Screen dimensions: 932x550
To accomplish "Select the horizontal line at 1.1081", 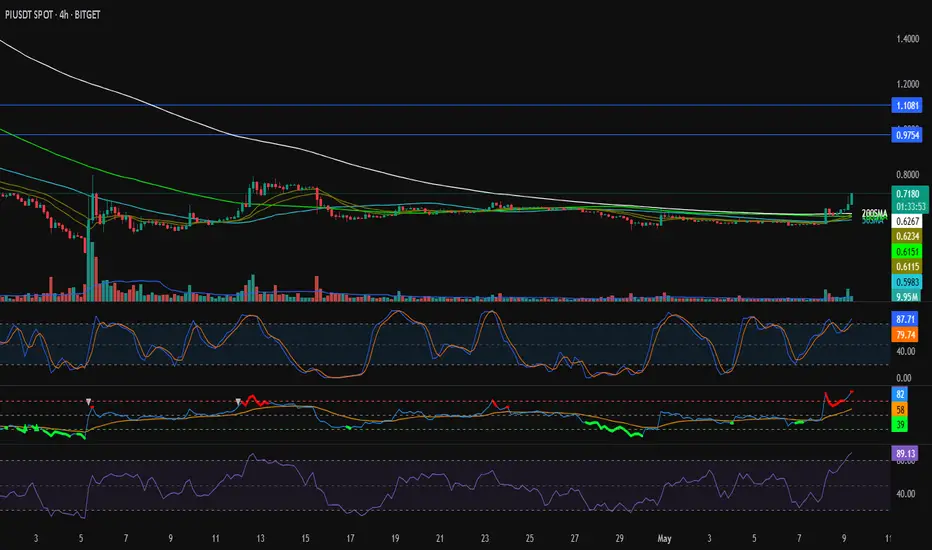I will tap(446, 105).
